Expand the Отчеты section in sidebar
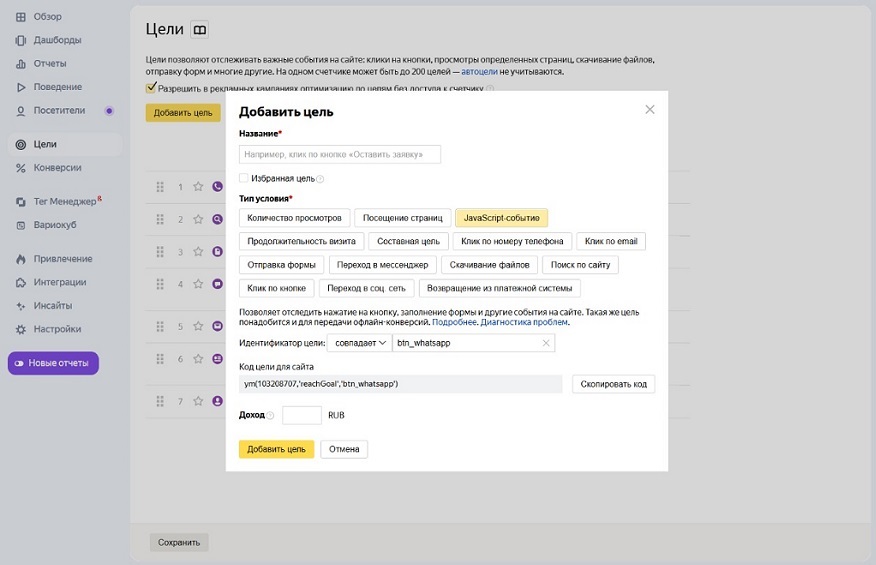Image resolution: width=876 pixels, height=565 pixels. point(49,63)
